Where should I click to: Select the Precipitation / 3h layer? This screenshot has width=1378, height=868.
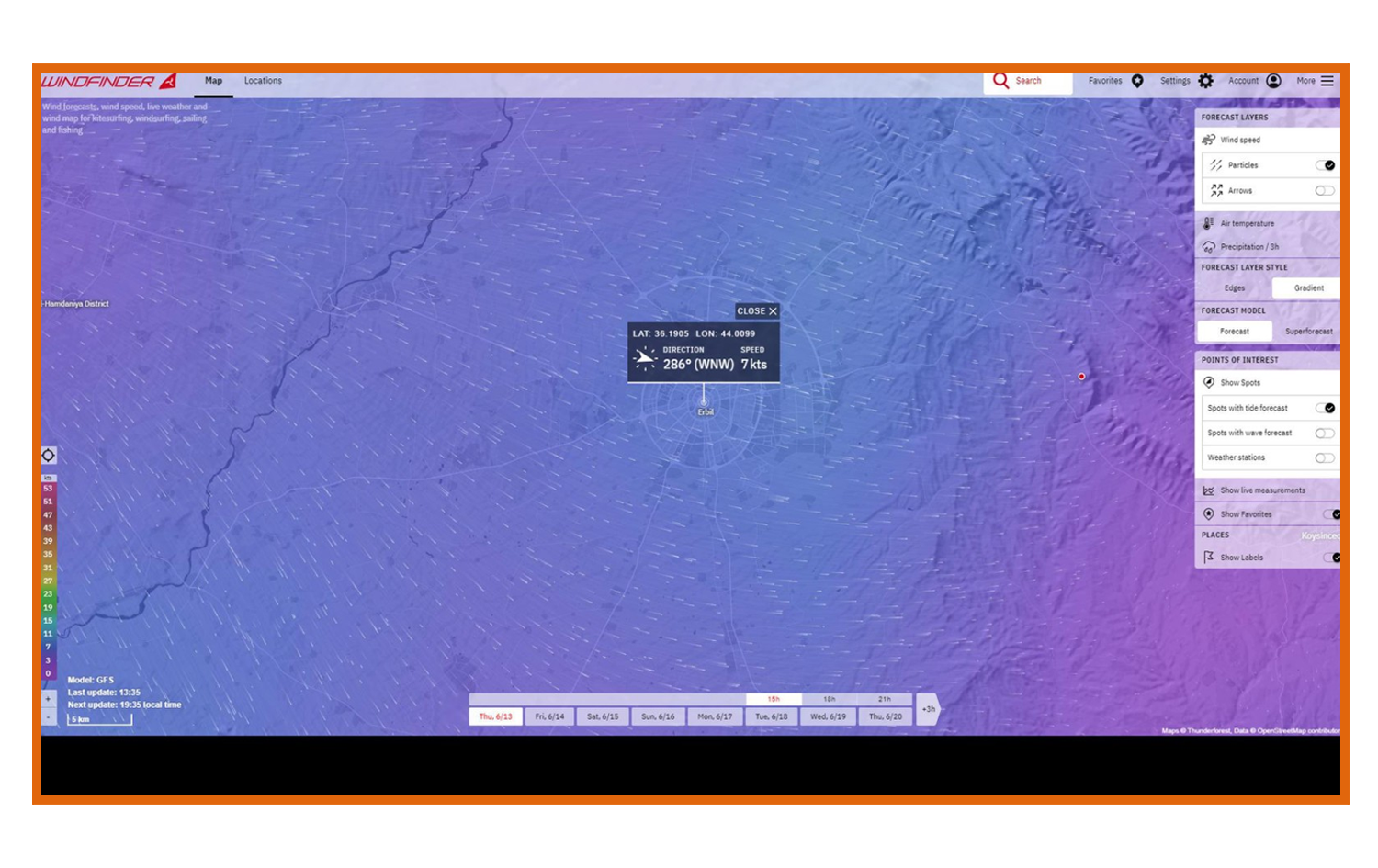click(1248, 247)
